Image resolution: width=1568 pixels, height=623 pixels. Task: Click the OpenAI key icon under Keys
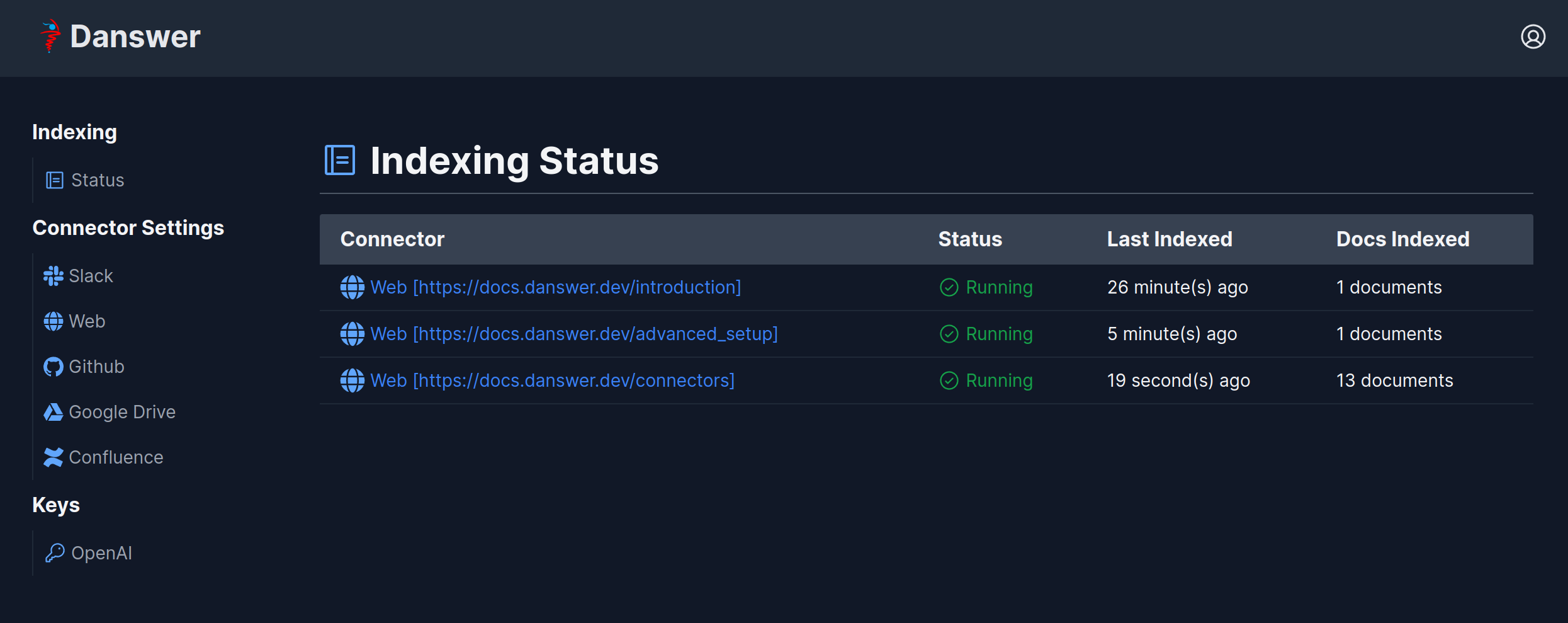pyautogui.click(x=54, y=552)
